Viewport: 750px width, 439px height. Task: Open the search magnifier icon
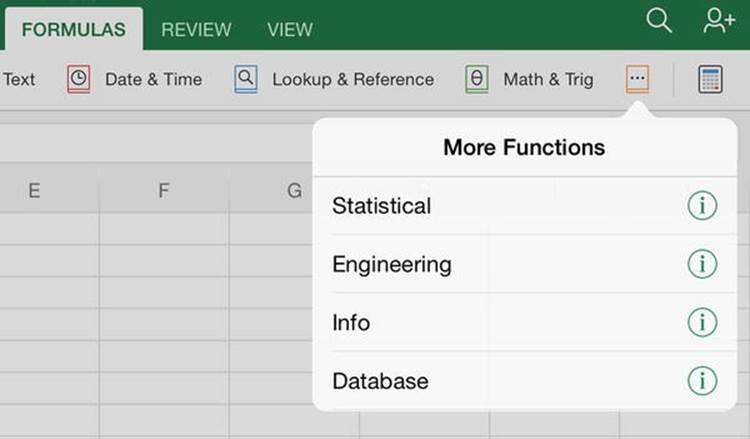point(659,21)
